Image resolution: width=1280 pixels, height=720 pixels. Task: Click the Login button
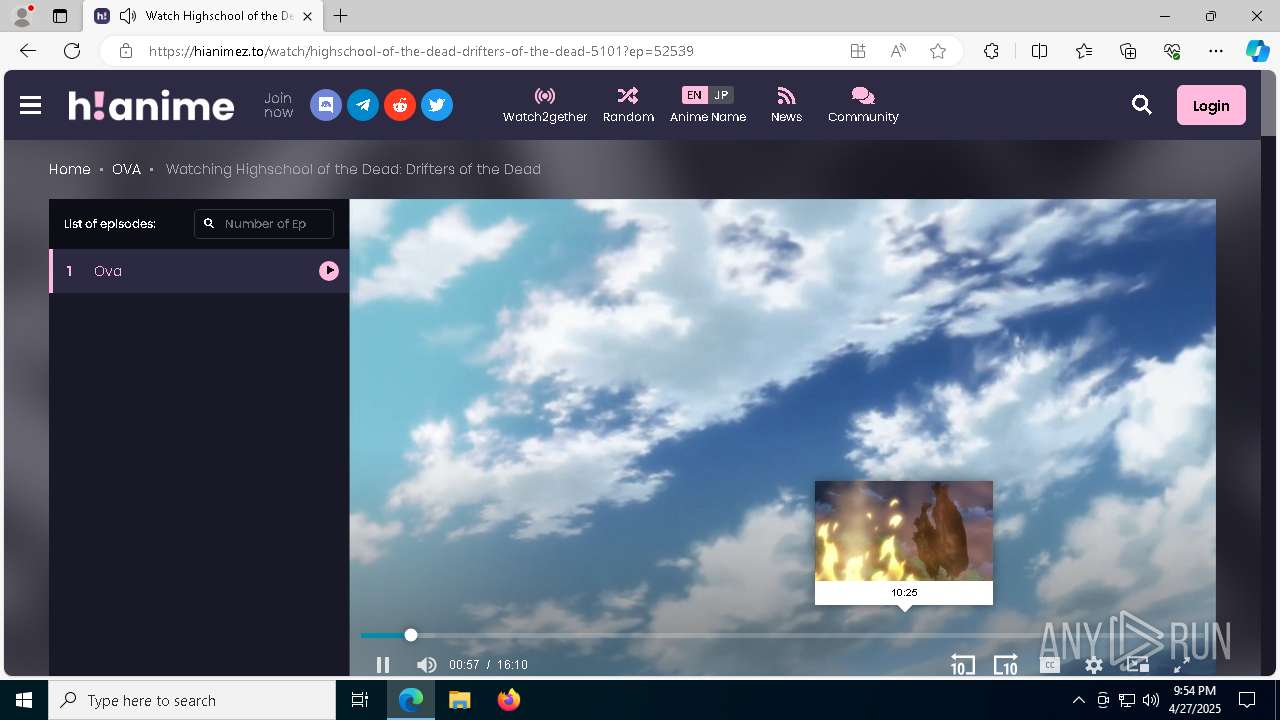coord(1211,105)
